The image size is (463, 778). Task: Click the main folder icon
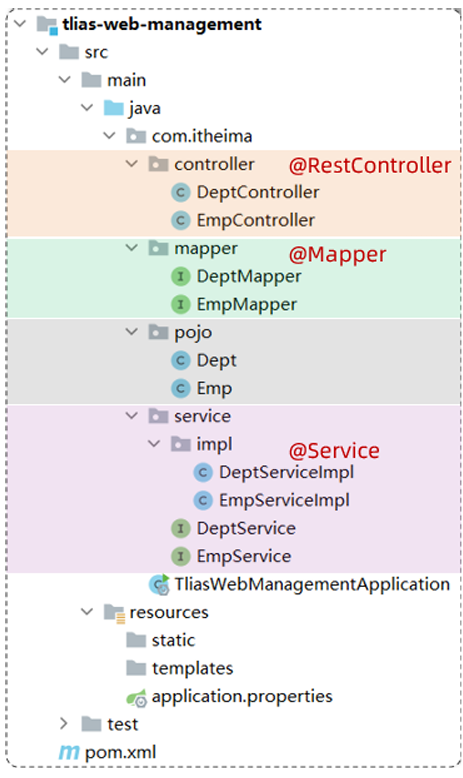click(91, 80)
